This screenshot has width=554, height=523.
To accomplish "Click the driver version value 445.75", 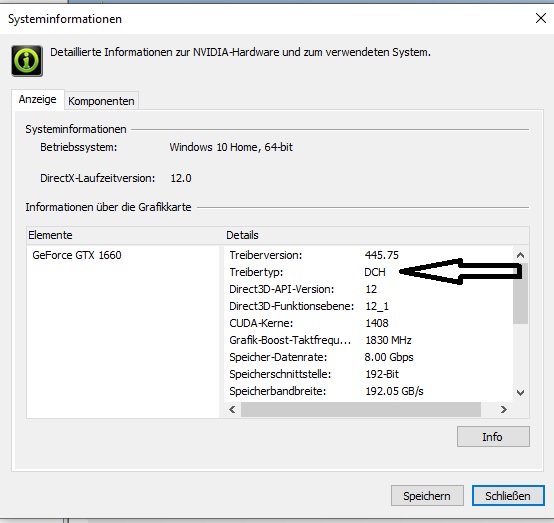I will pos(382,255).
